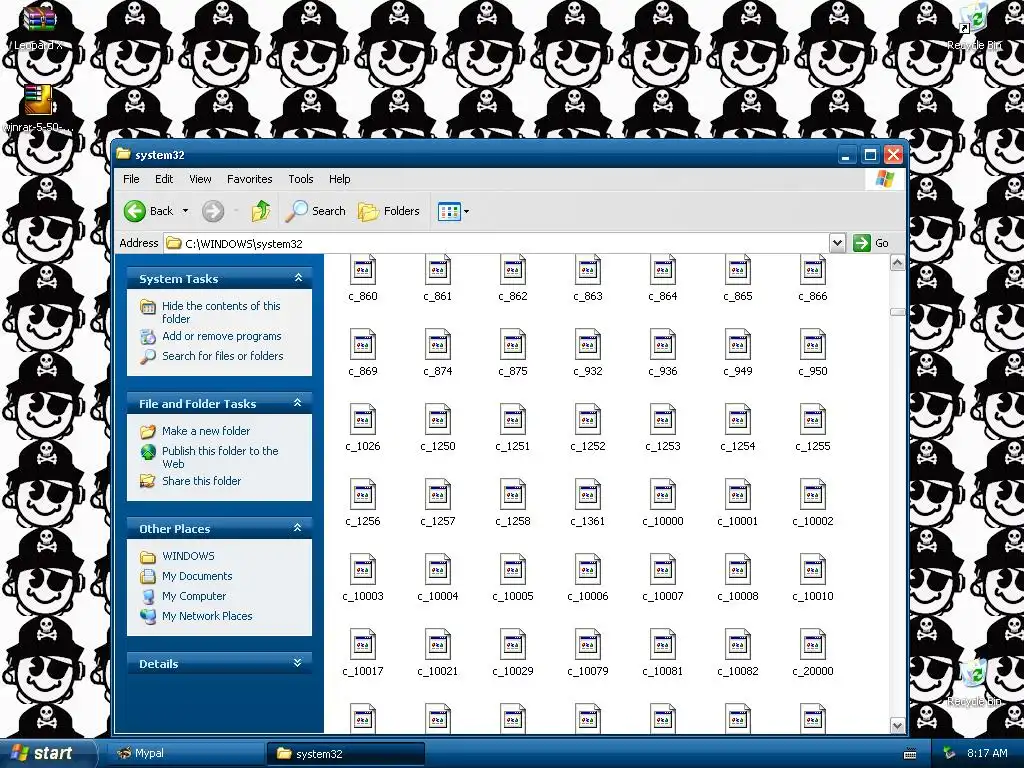
Task: Select the c_10004 file icon
Action: pyautogui.click(x=438, y=569)
